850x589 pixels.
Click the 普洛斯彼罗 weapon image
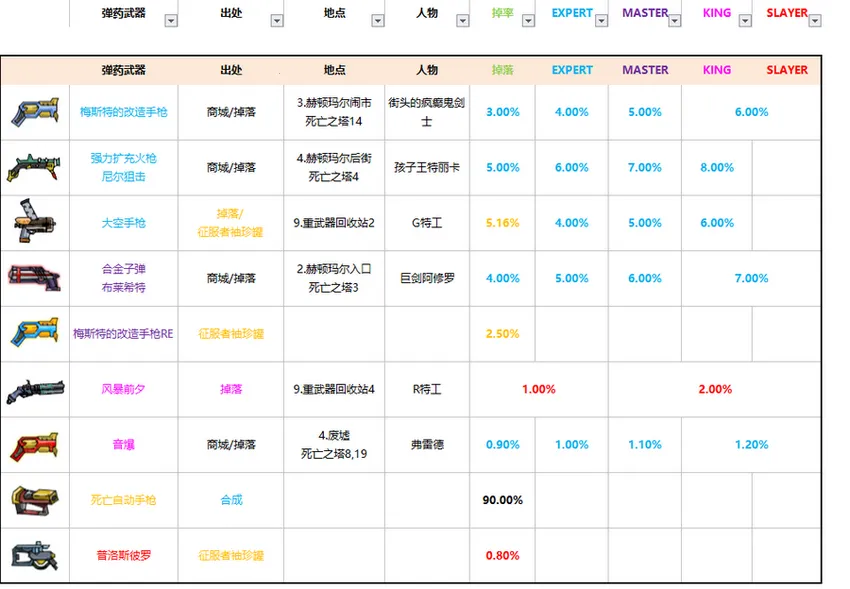[34, 555]
